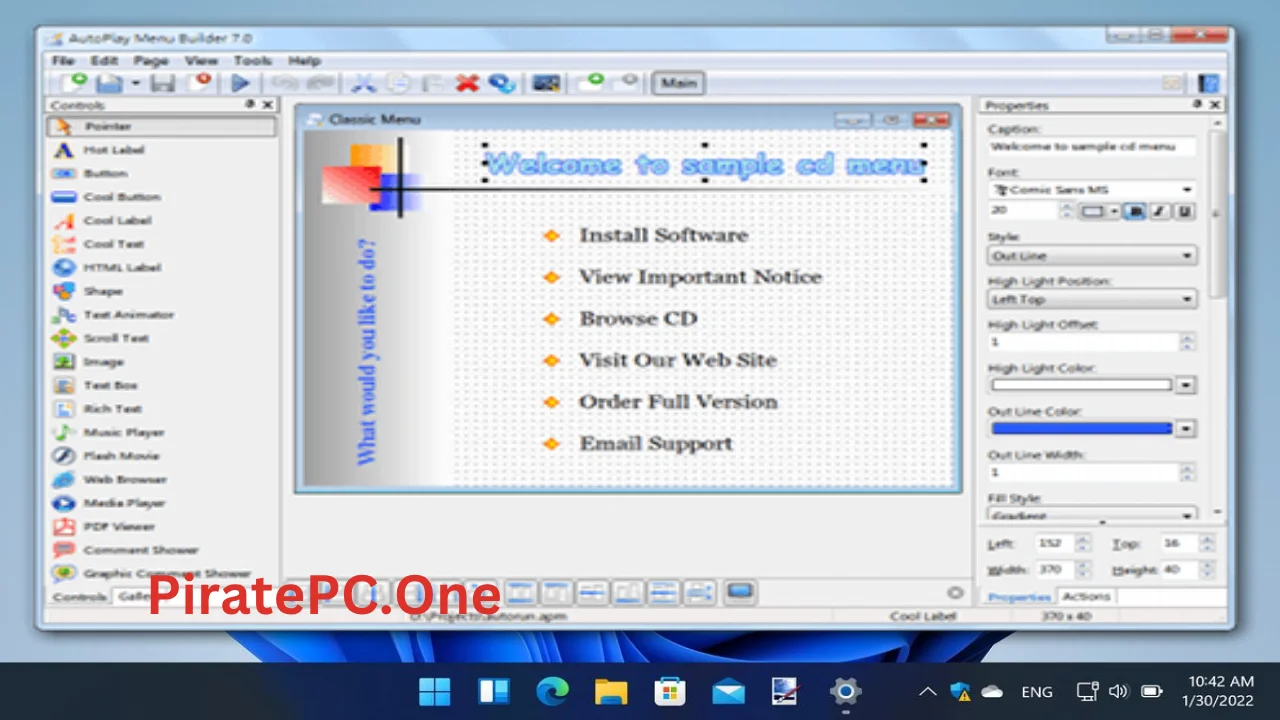Select the Scroll Text control

162,338
